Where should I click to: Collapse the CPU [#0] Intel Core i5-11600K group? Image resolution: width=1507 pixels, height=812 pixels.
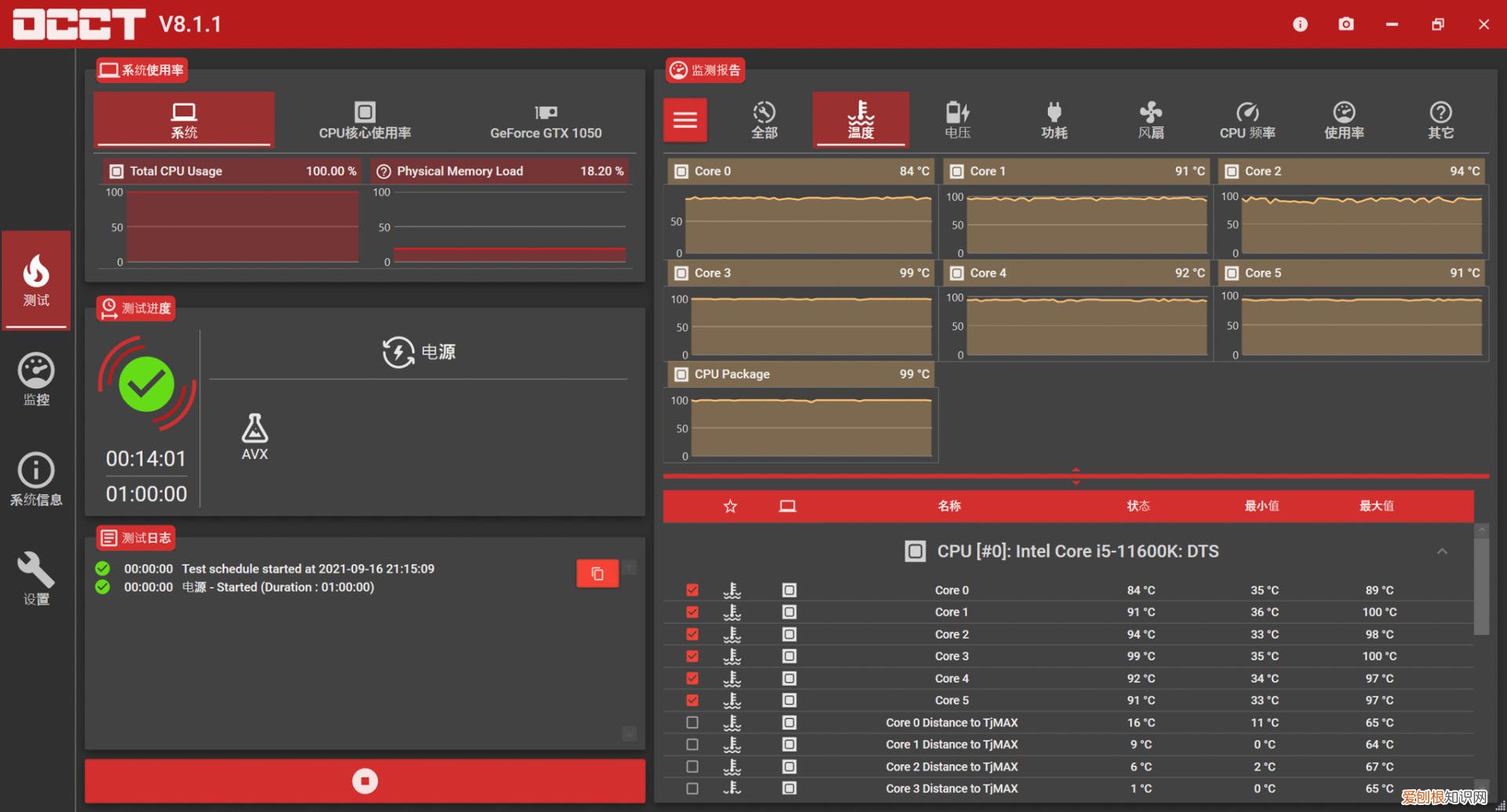[1442, 552]
